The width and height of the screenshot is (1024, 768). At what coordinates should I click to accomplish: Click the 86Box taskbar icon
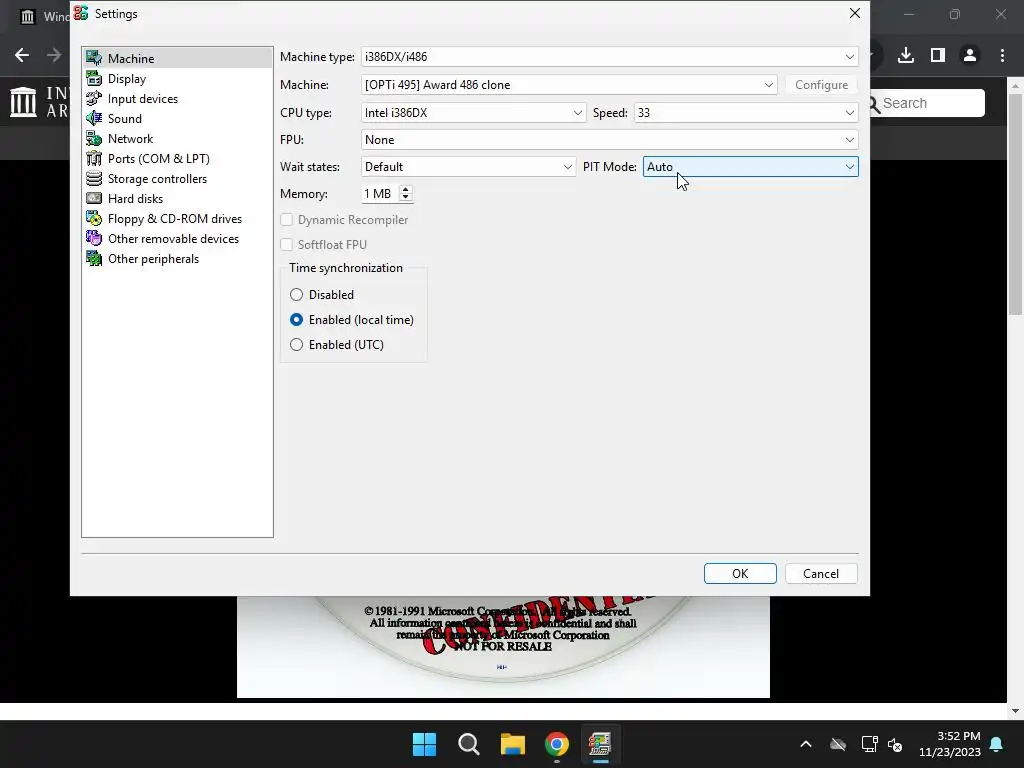(600, 744)
